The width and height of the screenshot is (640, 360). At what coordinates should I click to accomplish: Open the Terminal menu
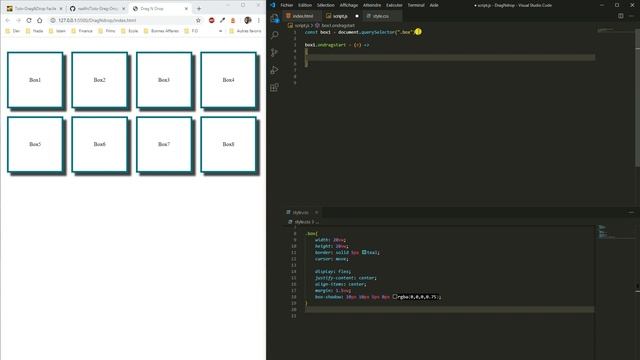coord(416,5)
